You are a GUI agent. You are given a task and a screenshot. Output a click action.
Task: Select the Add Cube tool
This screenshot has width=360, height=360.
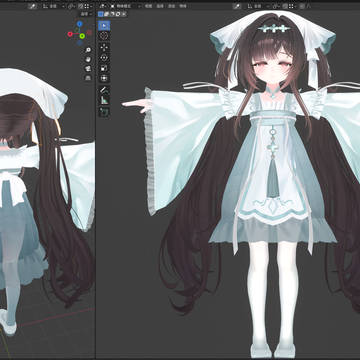[x=104, y=112]
